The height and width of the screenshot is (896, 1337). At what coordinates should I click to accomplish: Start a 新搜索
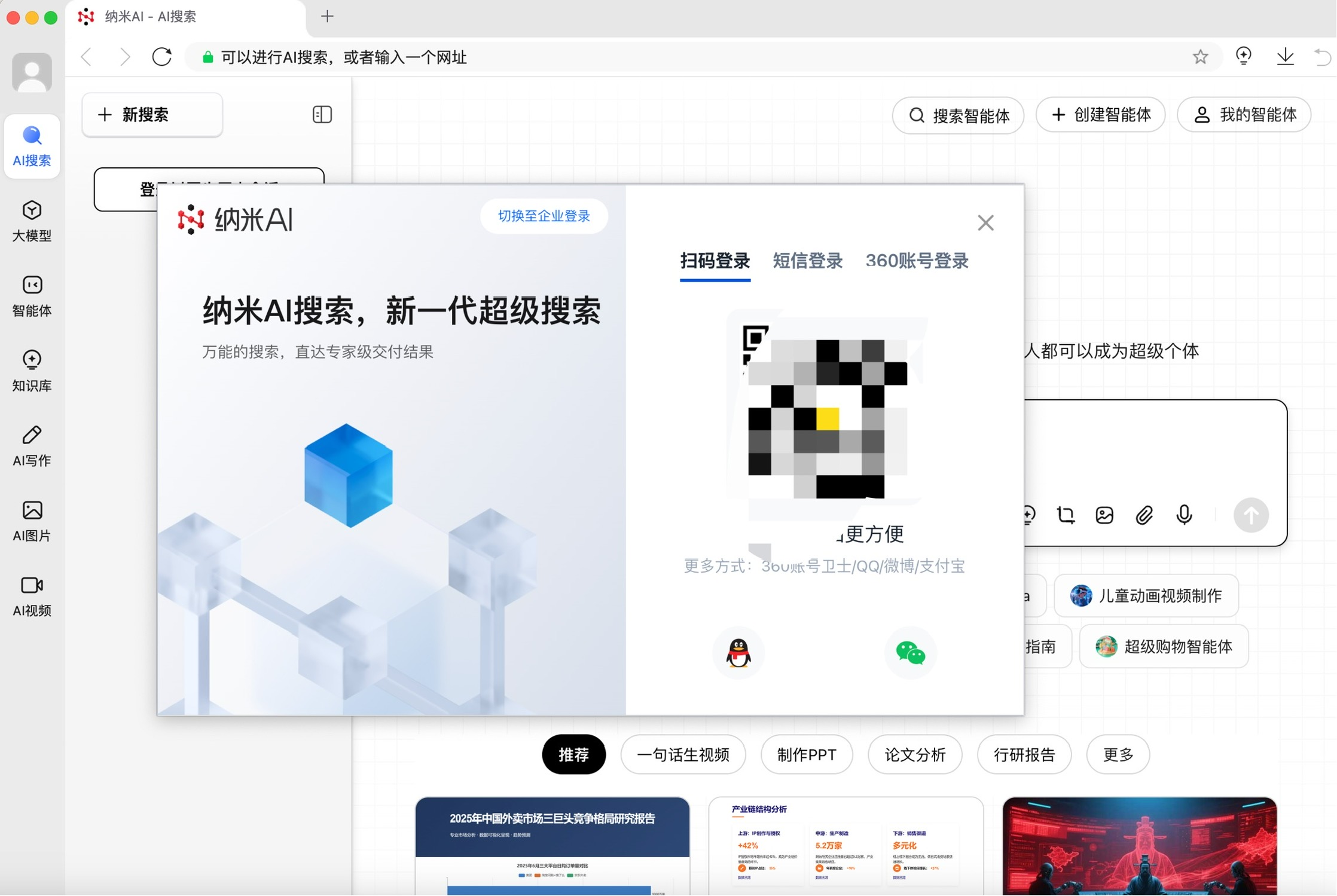click(x=152, y=114)
